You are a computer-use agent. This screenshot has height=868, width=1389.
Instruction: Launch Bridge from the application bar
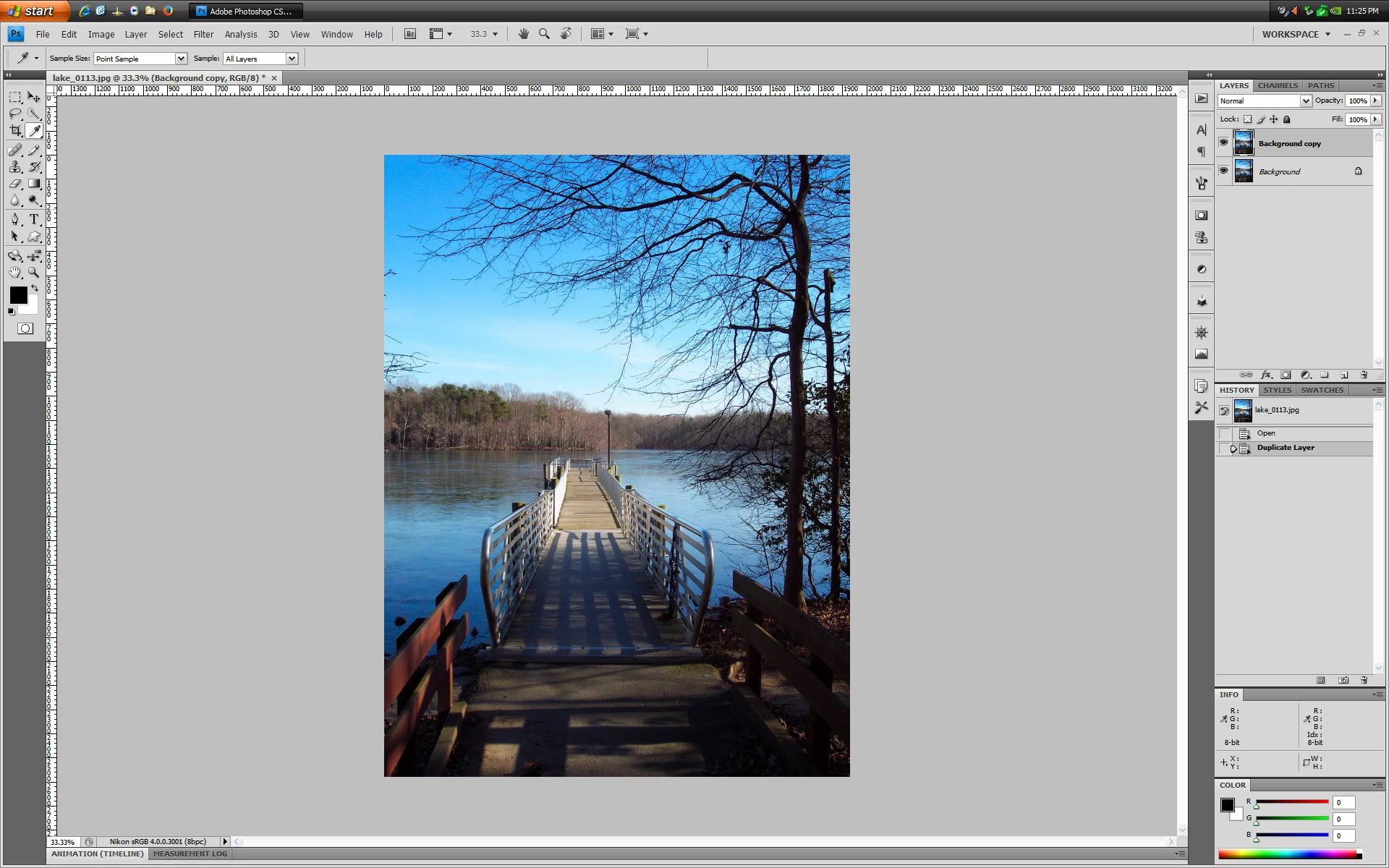(410, 34)
